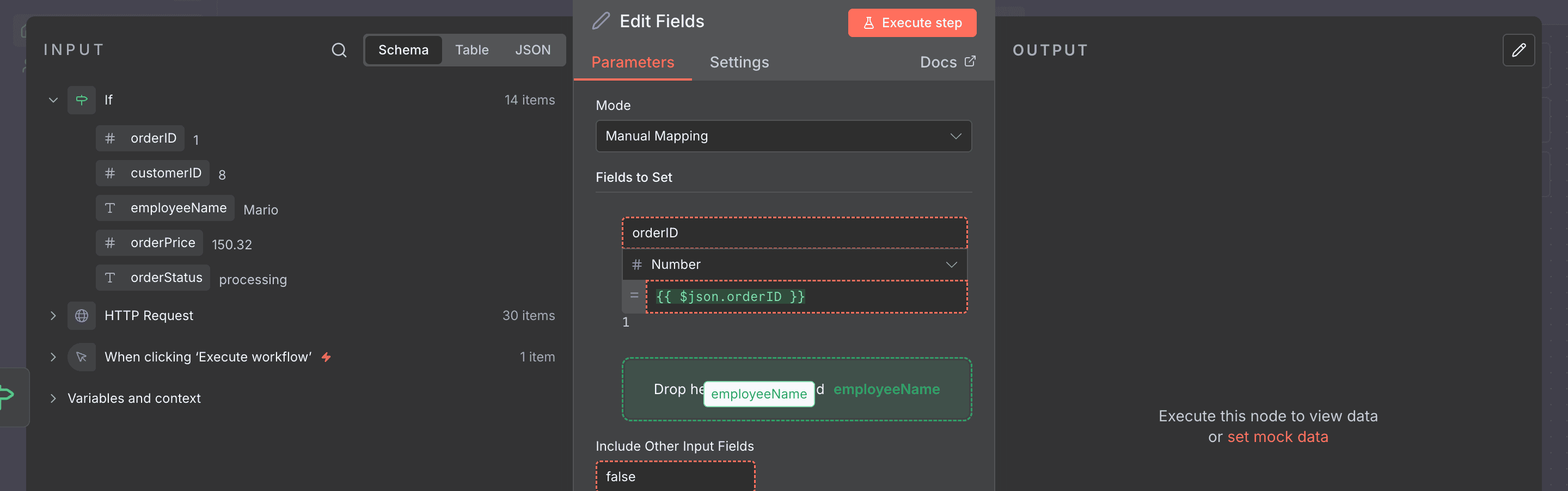1568x491 pixels.
Task: Expand Variables and context section
Action: tap(53, 398)
